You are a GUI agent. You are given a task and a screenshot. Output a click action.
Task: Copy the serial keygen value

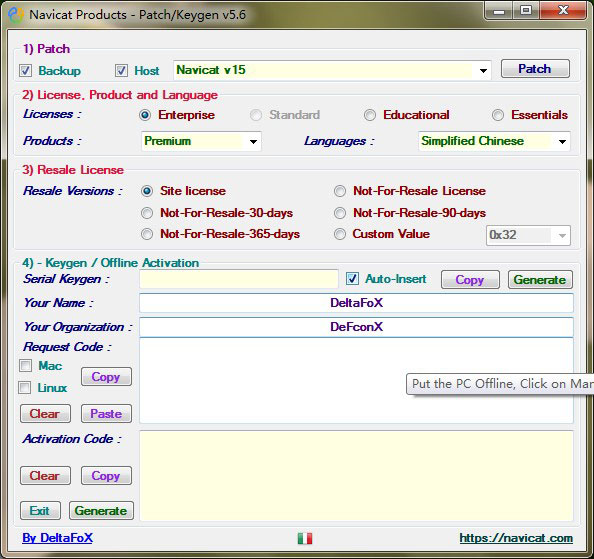[470, 280]
